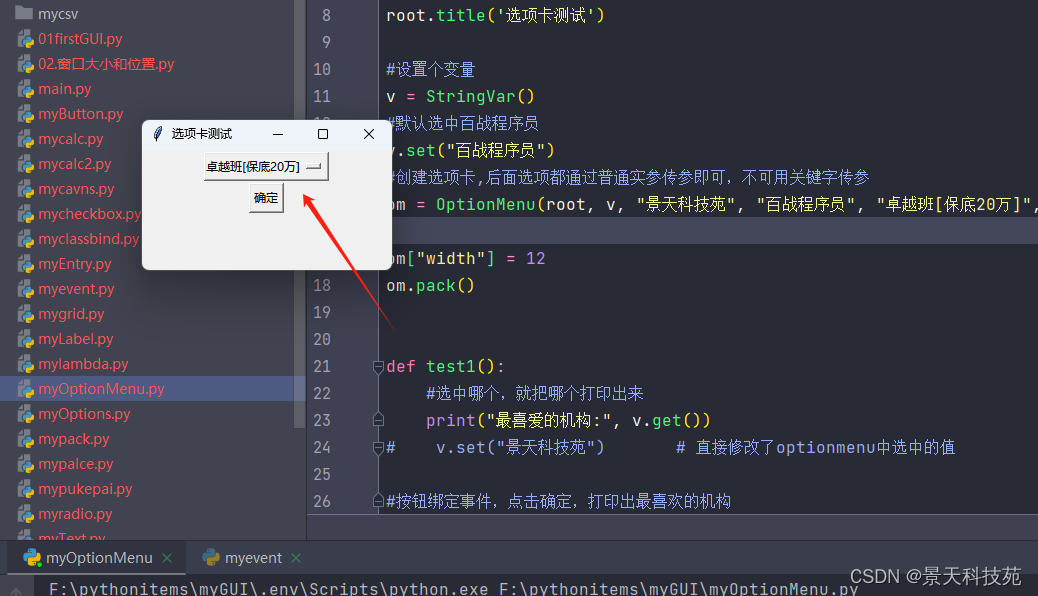Viewport: 1038px width, 596px height.
Task: Click on StringVar() in line 11
Action: click(480, 97)
